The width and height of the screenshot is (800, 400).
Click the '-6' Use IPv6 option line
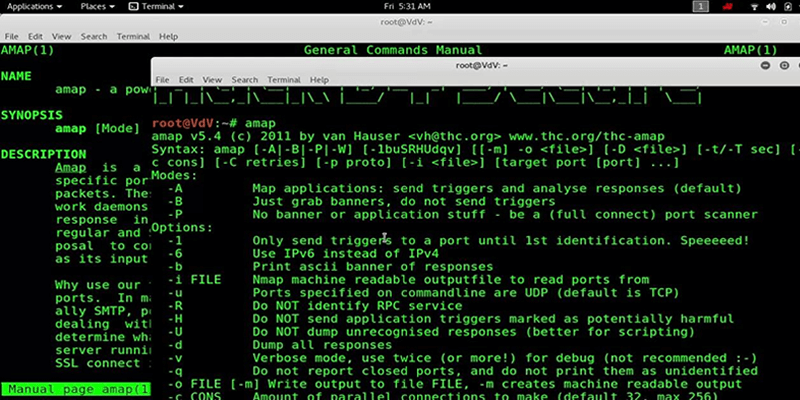click(x=303, y=253)
